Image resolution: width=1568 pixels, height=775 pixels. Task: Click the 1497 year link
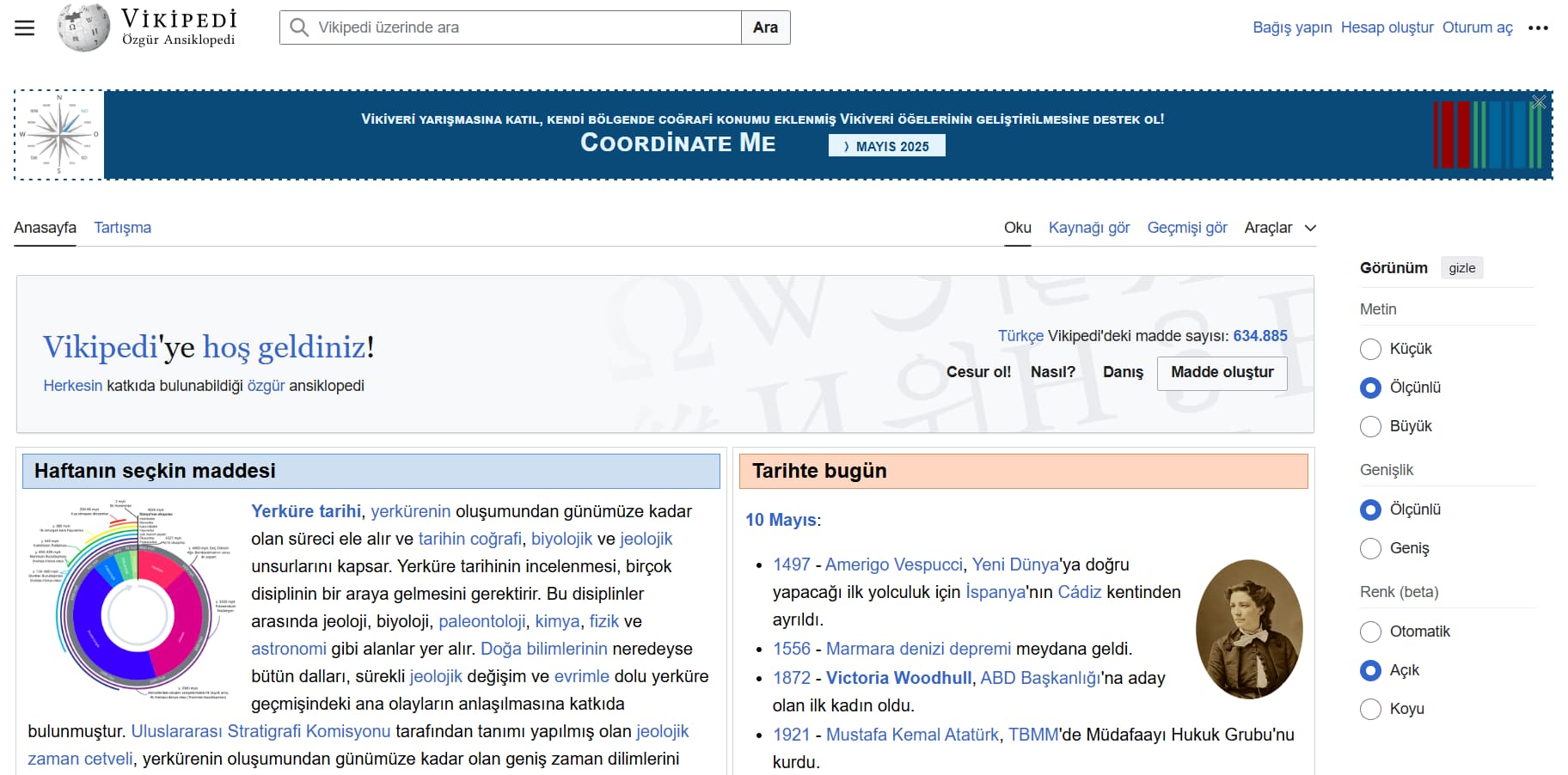point(792,564)
